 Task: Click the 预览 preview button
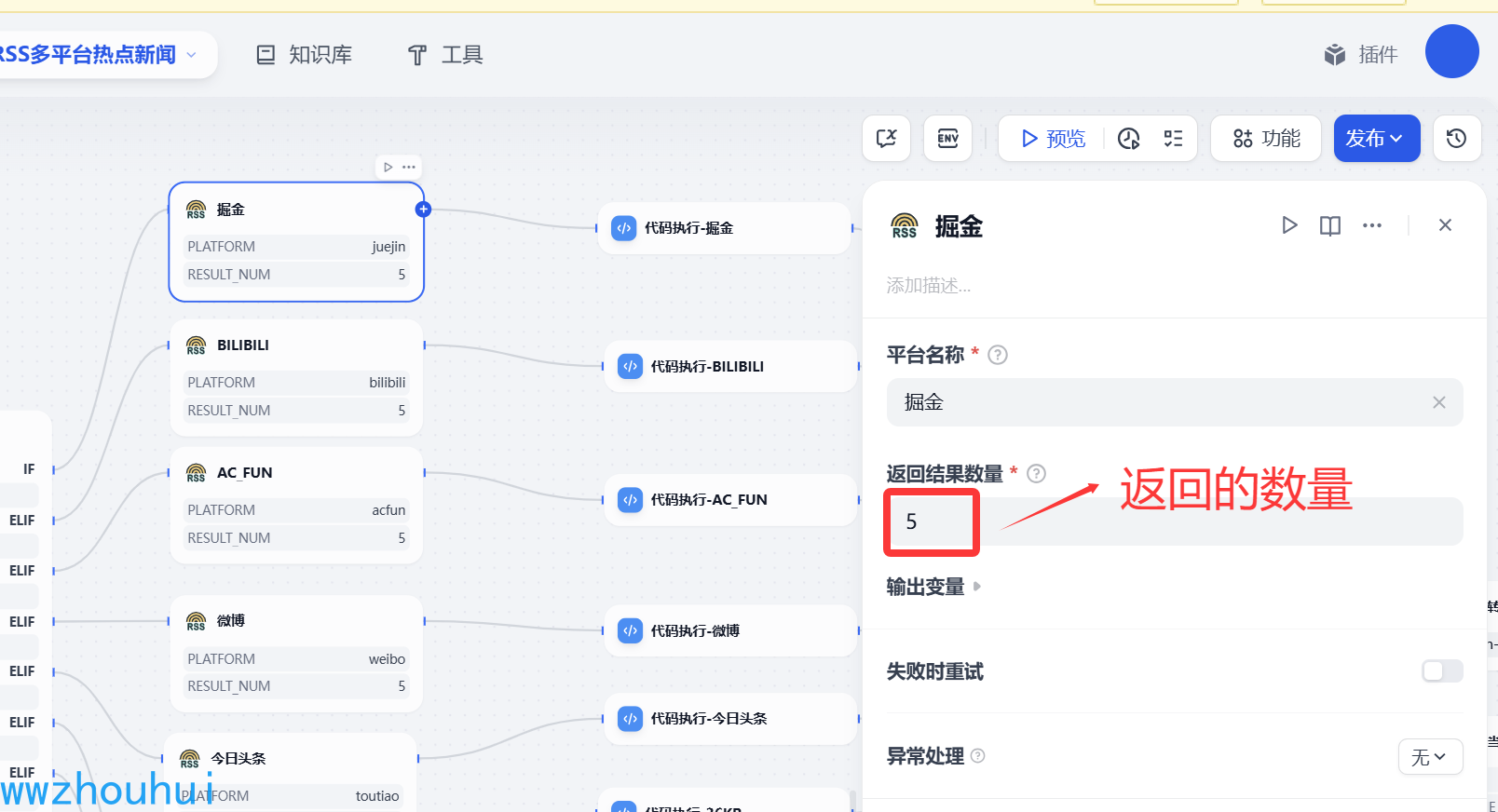click(1053, 139)
